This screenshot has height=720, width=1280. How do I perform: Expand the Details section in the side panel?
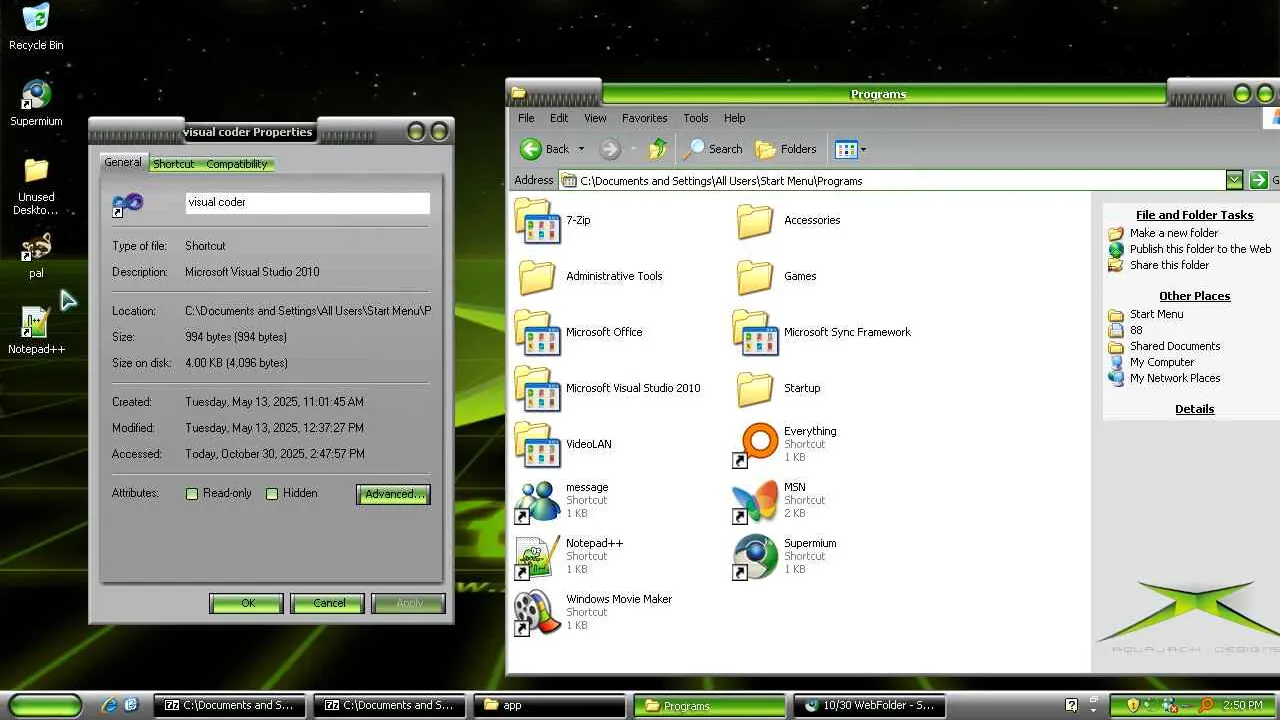[1194, 409]
